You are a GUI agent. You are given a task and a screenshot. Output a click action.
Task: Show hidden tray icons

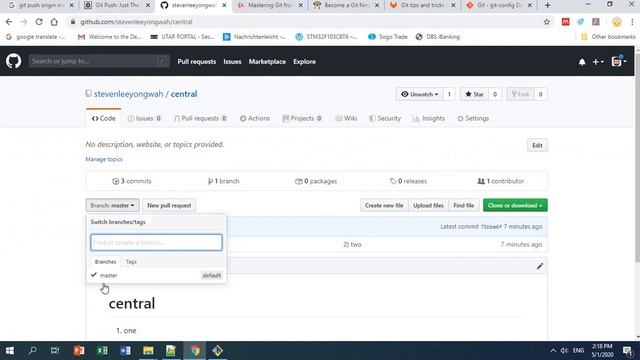tap(553, 351)
